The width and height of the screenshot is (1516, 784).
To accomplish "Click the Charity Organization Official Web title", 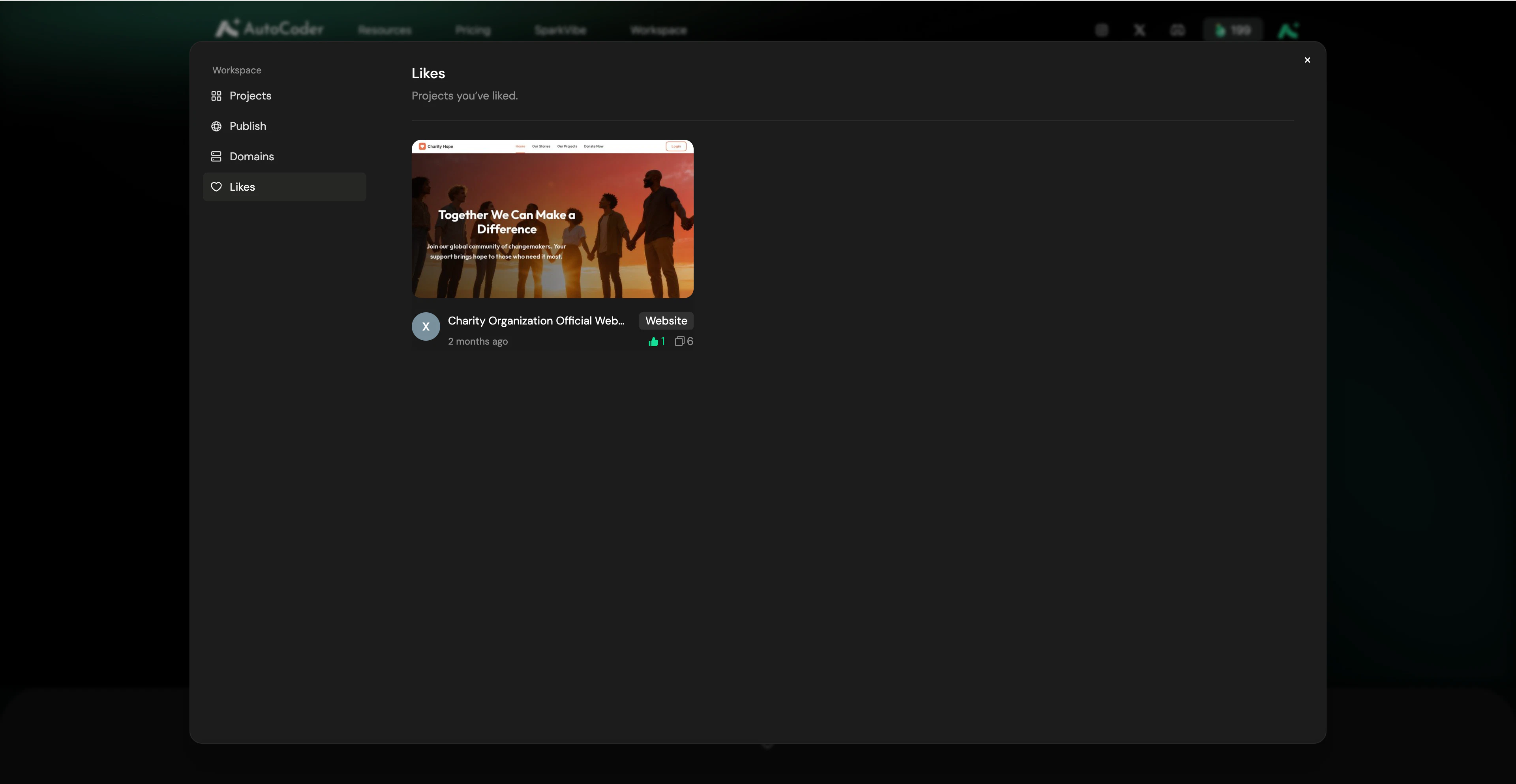I will pyautogui.click(x=536, y=321).
